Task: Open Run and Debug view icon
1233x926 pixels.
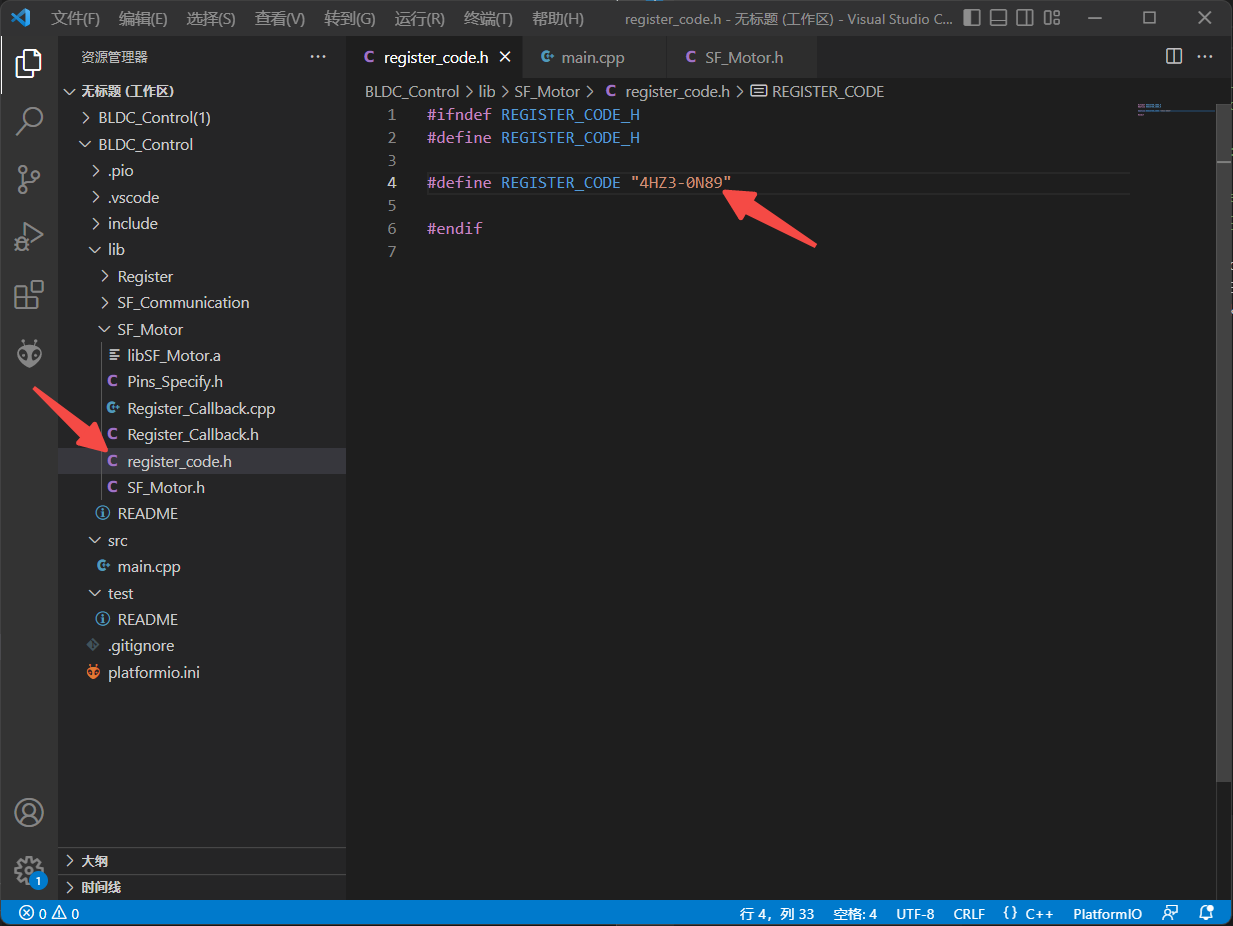Action: click(x=29, y=237)
